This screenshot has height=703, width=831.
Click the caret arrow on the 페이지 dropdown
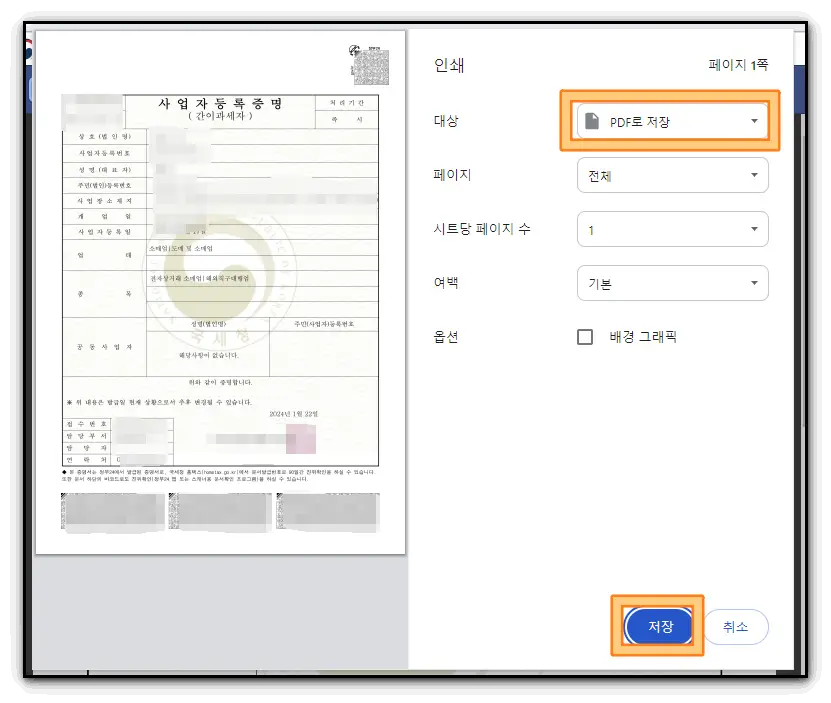[x=755, y=175]
